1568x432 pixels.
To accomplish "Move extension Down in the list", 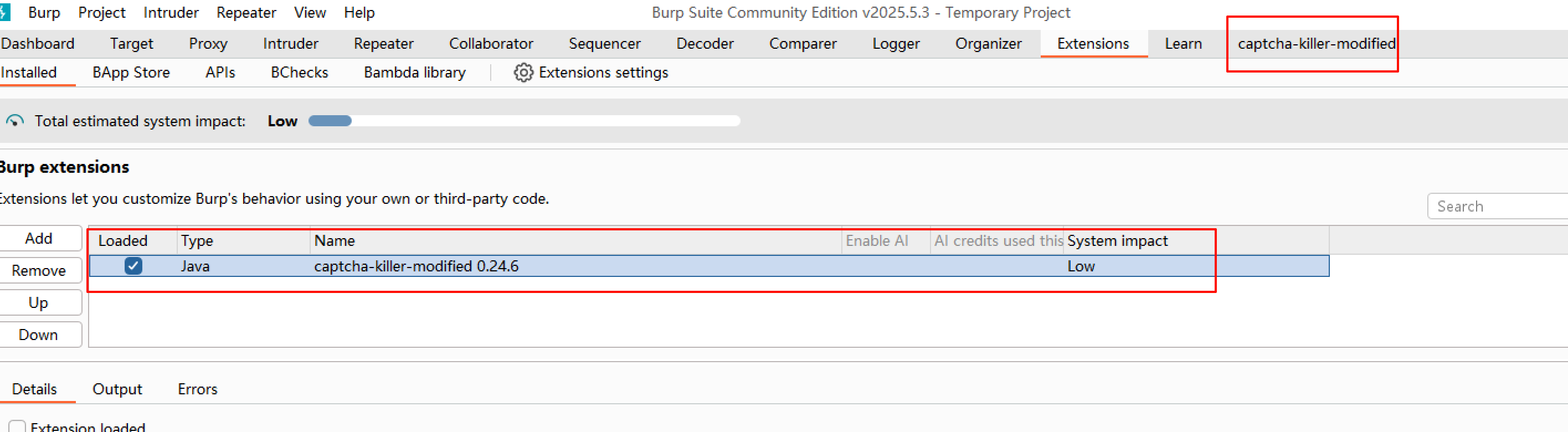I will click(x=39, y=335).
